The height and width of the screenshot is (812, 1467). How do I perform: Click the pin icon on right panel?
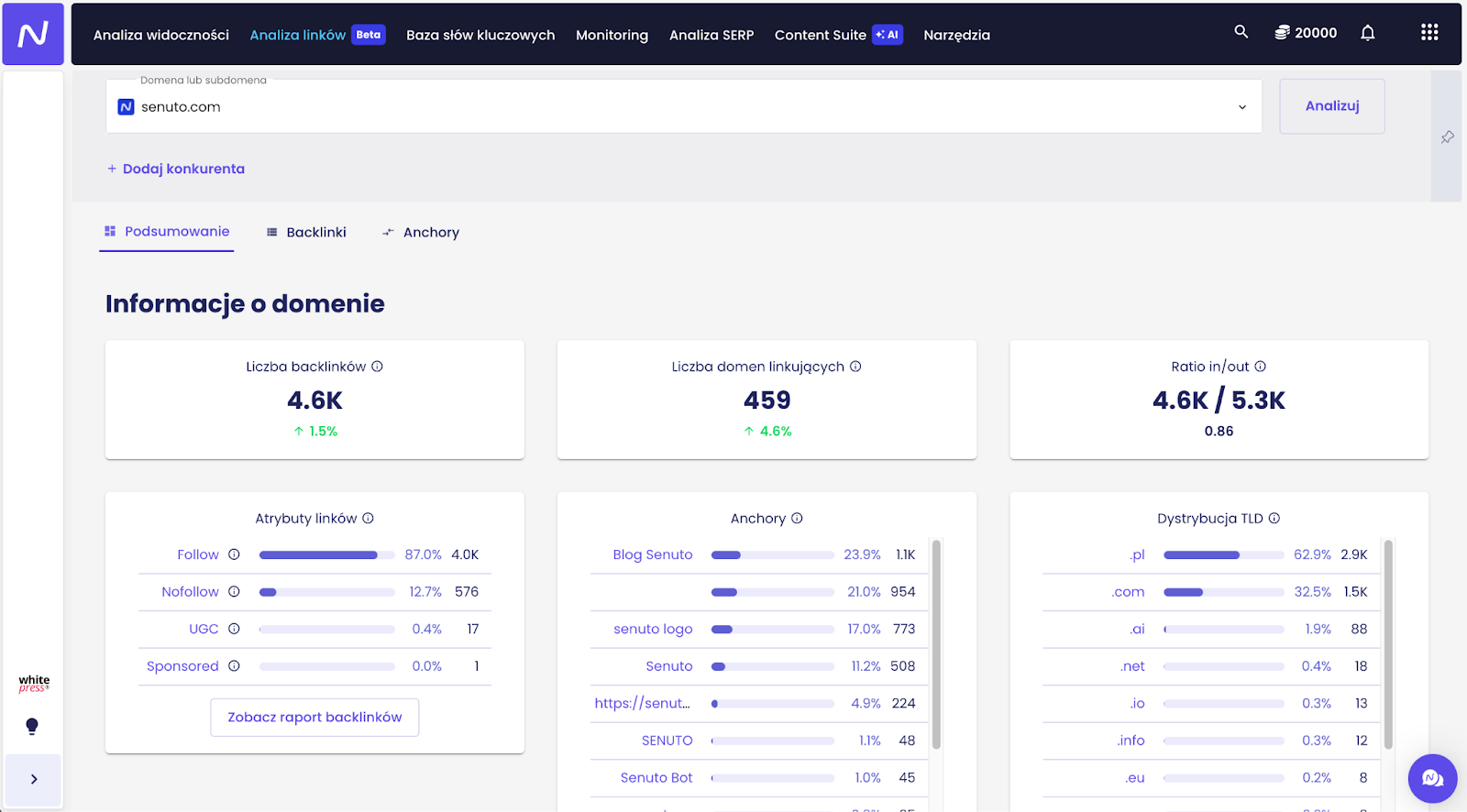click(1447, 137)
